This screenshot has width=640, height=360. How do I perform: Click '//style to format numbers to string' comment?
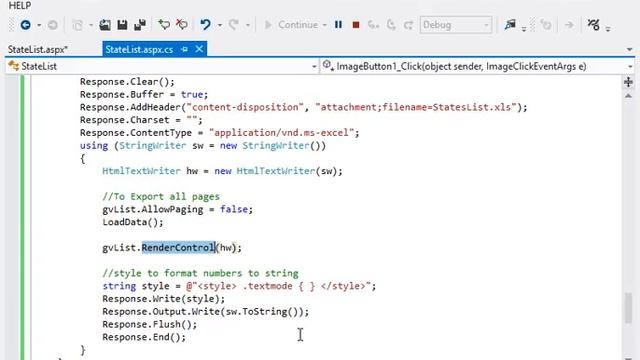[200, 273]
